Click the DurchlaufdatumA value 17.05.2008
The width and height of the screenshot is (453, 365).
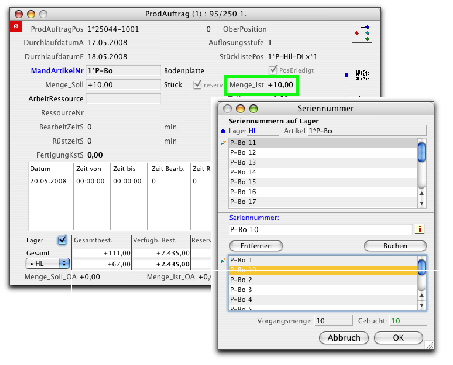click(107, 43)
